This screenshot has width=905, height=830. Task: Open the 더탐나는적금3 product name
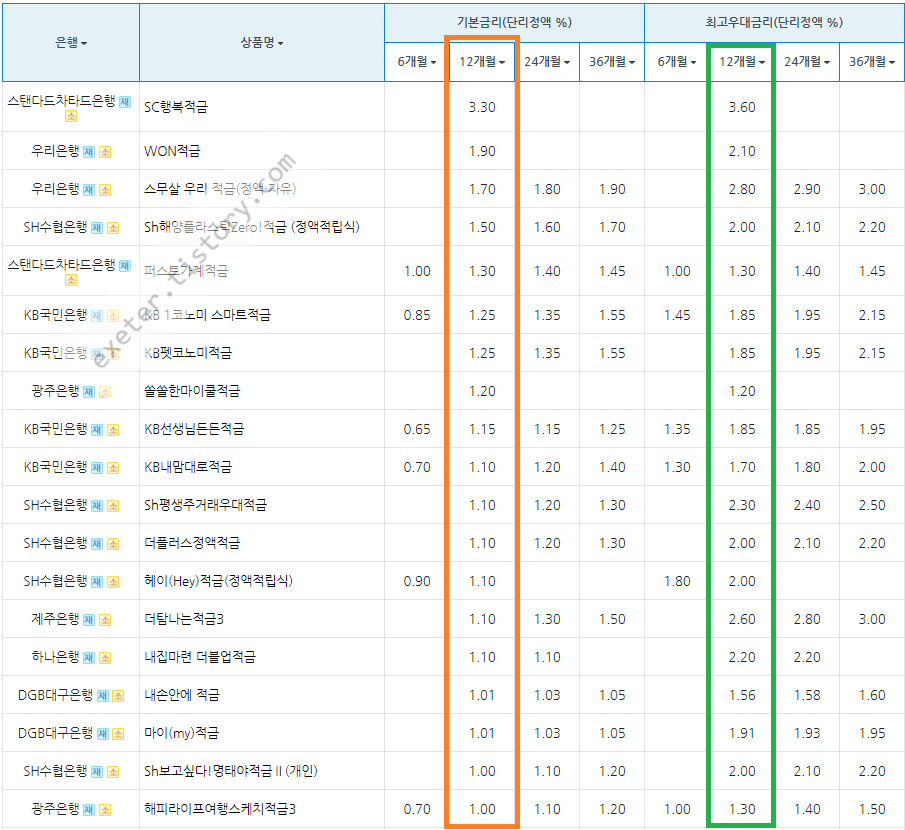tap(184, 619)
